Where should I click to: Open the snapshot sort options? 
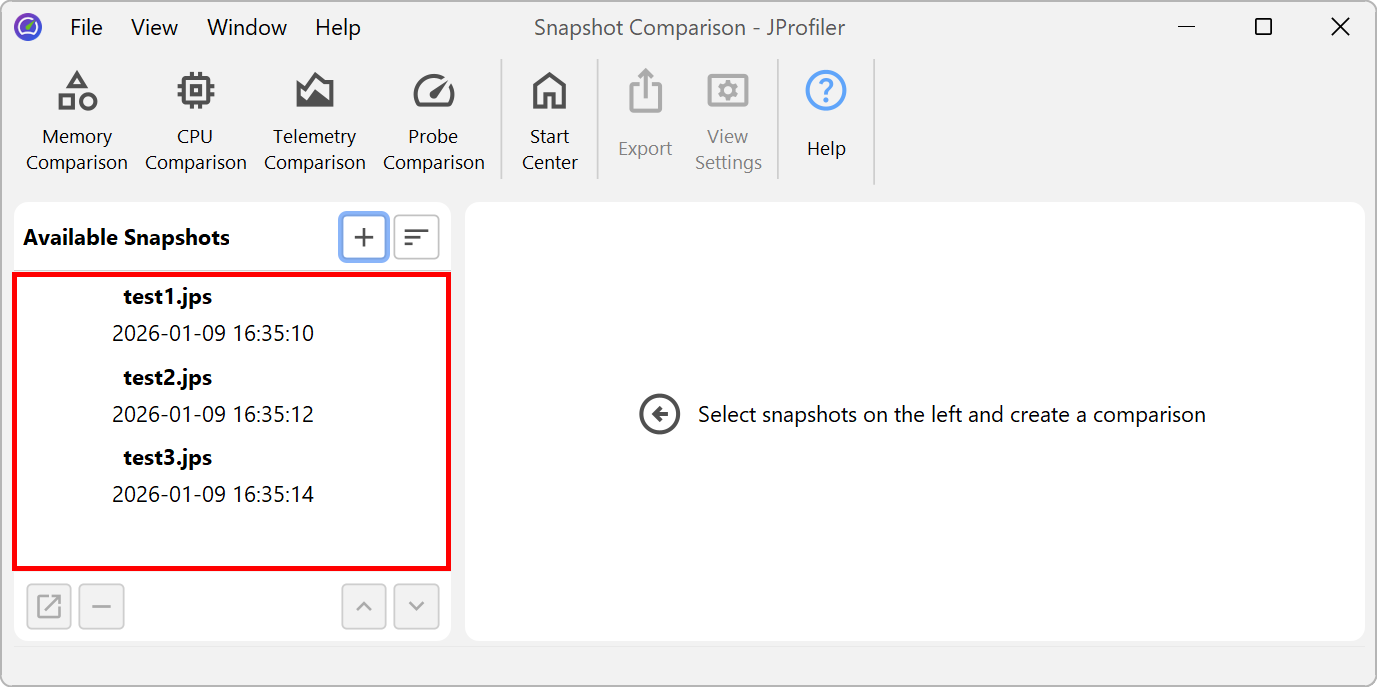[x=416, y=238]
